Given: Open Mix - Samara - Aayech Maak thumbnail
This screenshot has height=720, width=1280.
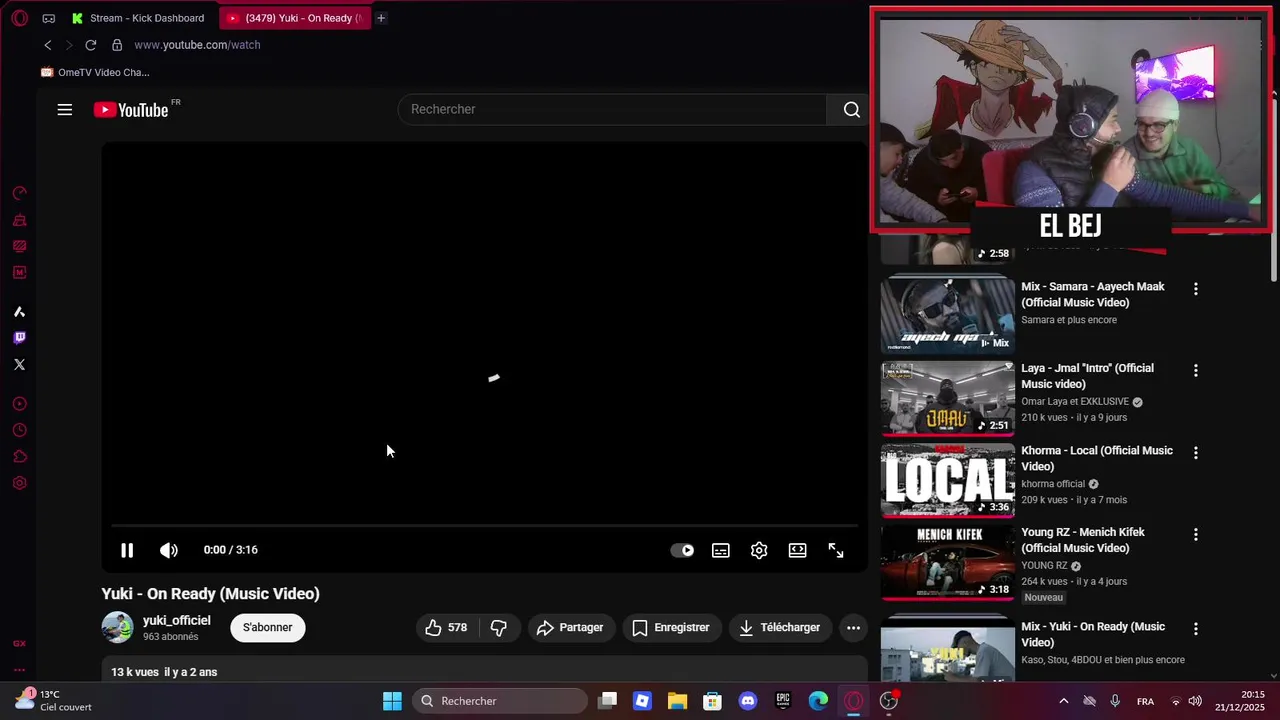Looking at the screenshot, I should click(x=947, y=315).
